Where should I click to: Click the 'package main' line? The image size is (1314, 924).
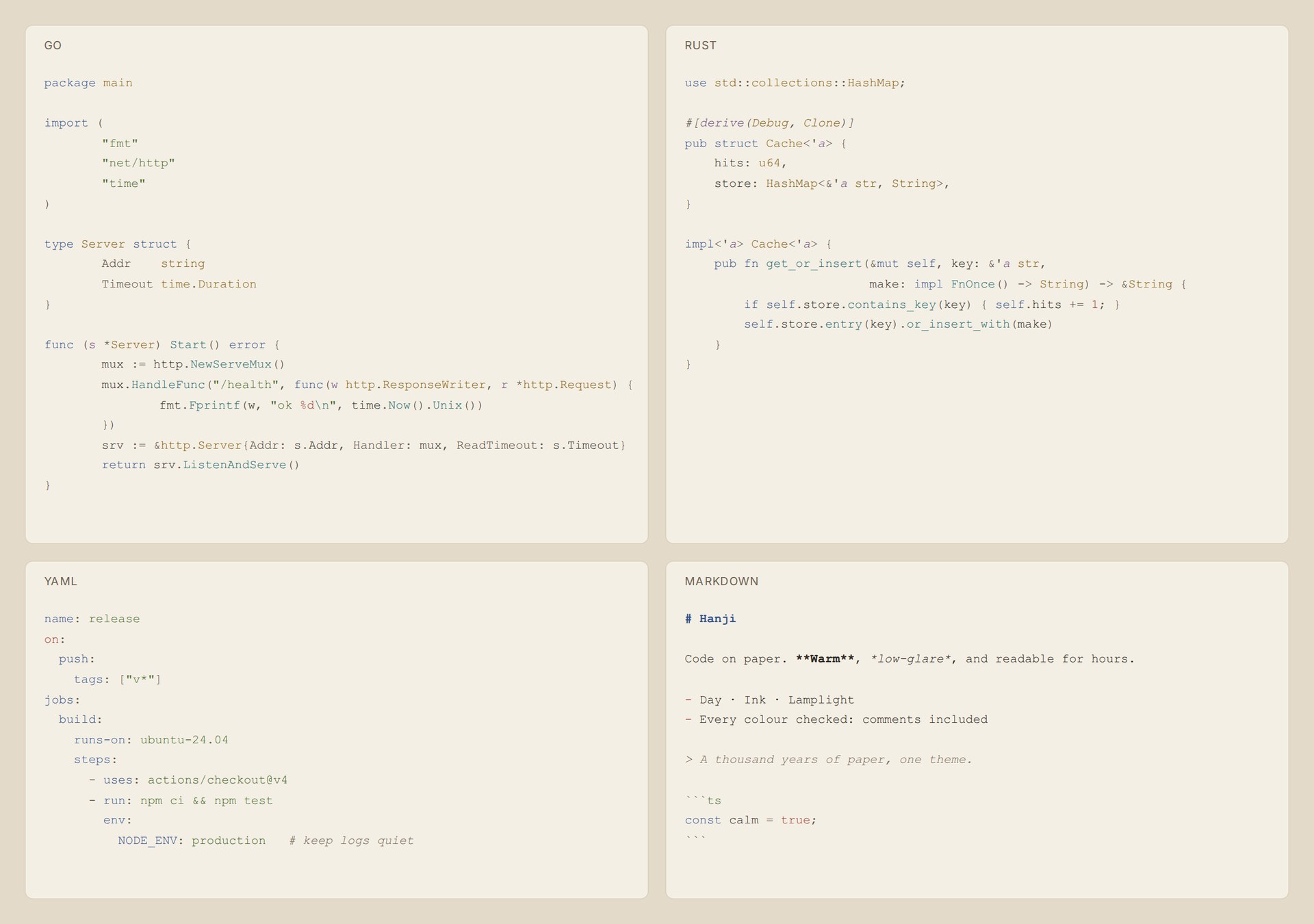tap(88, 83)
